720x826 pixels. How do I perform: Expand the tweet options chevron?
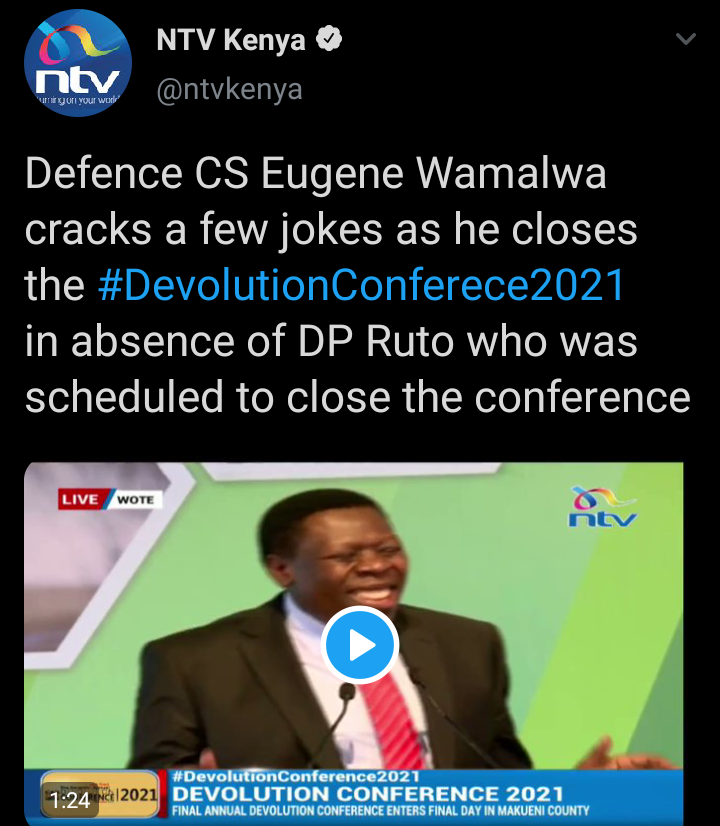point(685,38)
